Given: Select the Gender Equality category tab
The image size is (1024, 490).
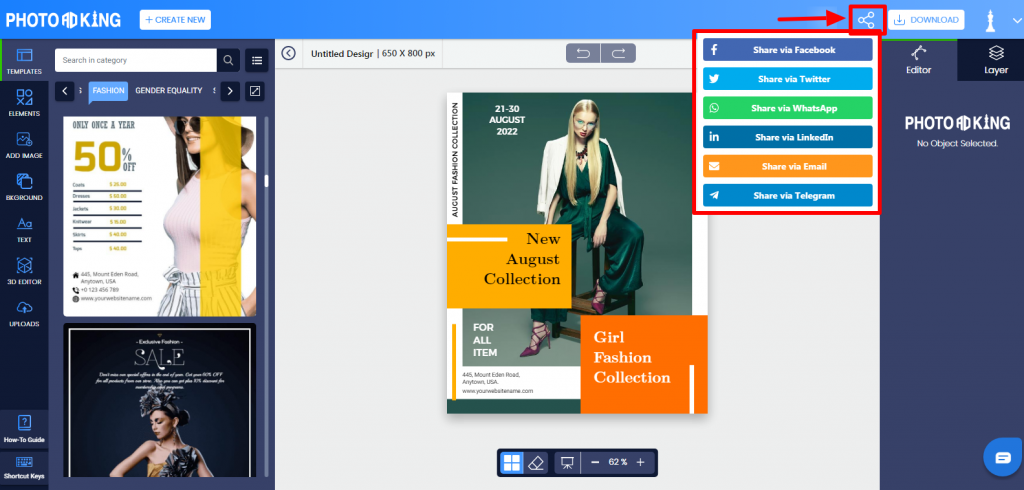Looking at the screenshot, I should pos(168,90).
